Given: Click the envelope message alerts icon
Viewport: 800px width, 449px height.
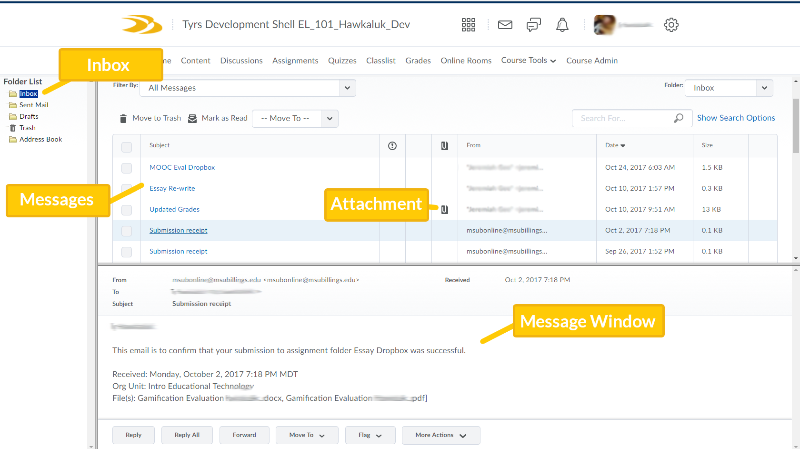Looking at the screenshot, I should tap(505, 25).
